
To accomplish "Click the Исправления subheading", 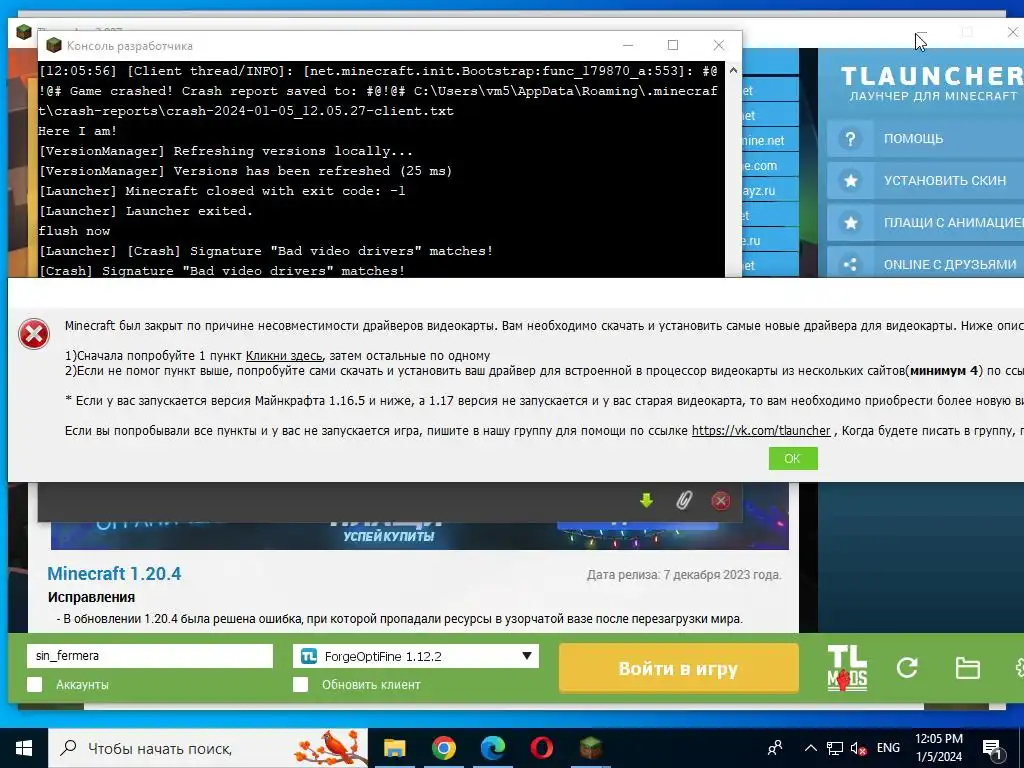I will click(91, 598).
